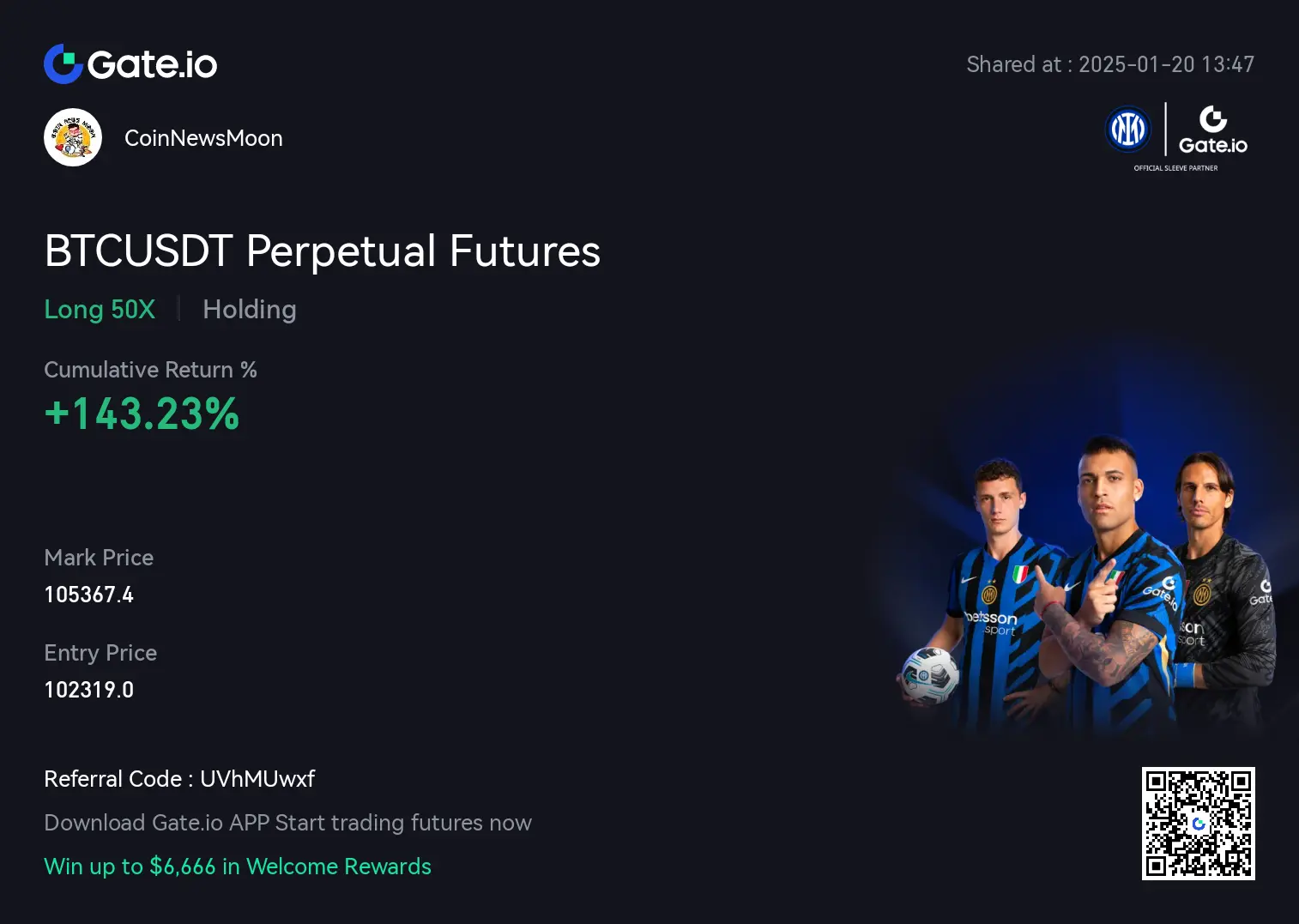Click the soccer ball held by player

(930, 675)
